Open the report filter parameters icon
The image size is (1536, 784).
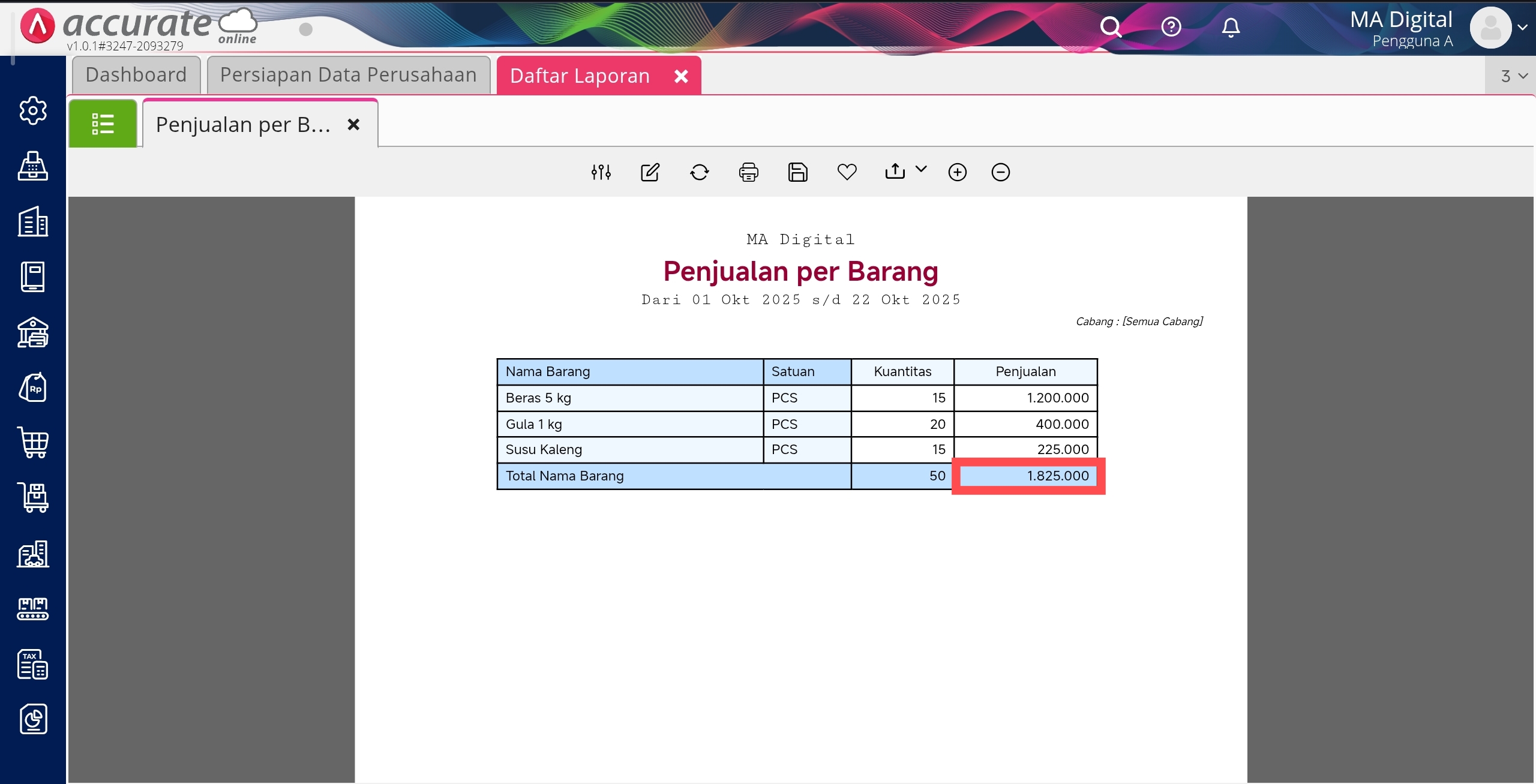click(601, 172)
